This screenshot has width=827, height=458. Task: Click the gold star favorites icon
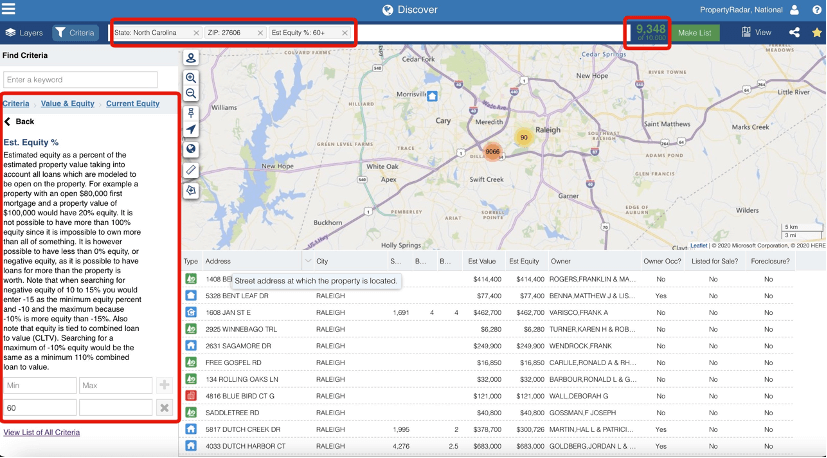click(816, 32)
